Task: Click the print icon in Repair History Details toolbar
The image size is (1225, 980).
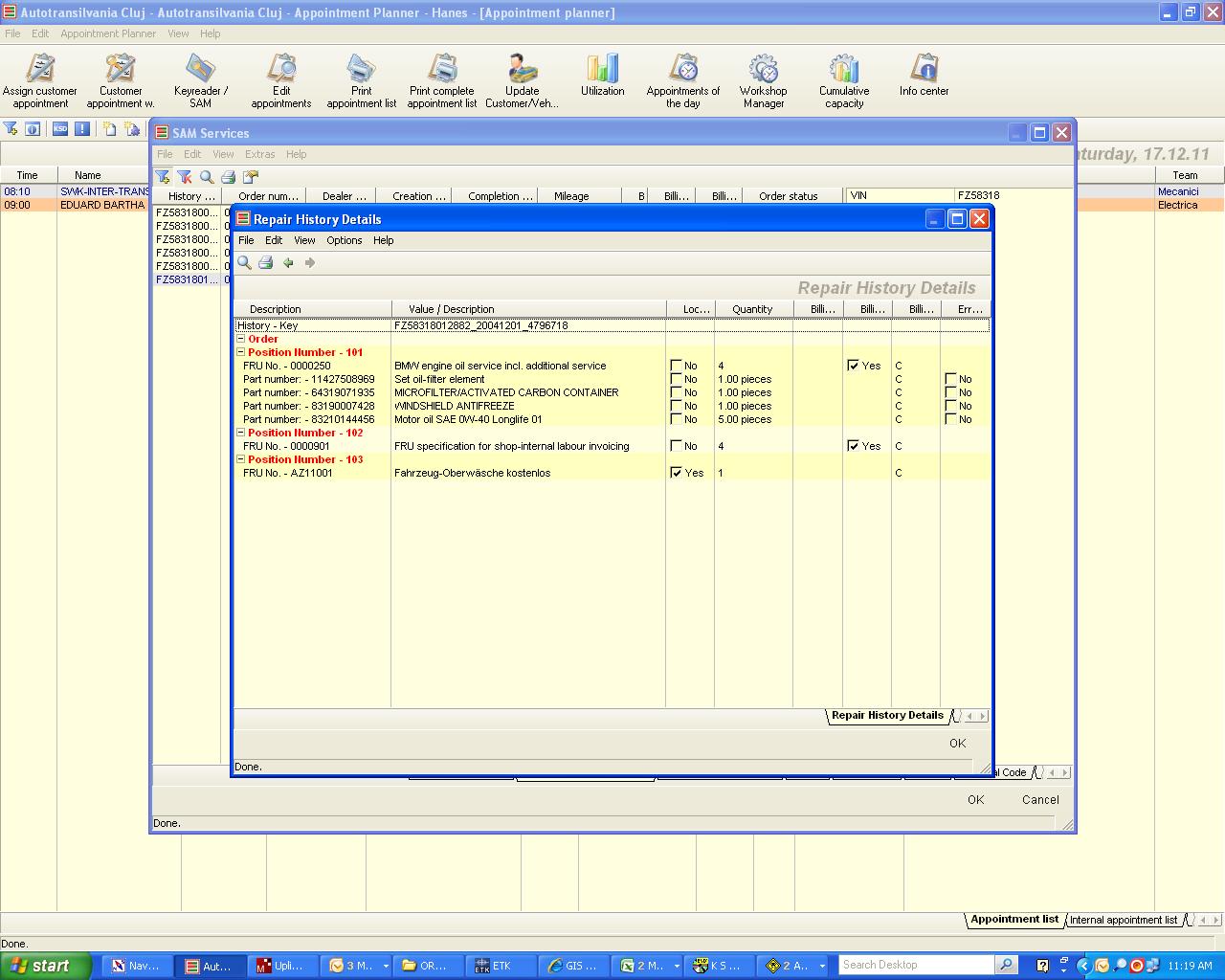Action: (x=266, y=262)
